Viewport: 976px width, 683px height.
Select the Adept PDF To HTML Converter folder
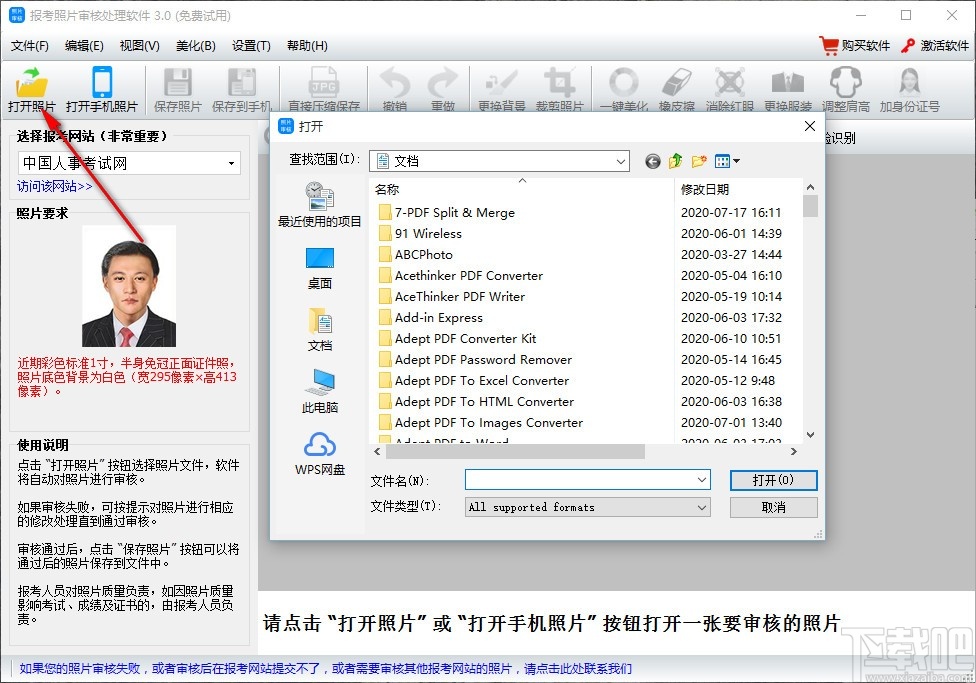tap(476, 402)
